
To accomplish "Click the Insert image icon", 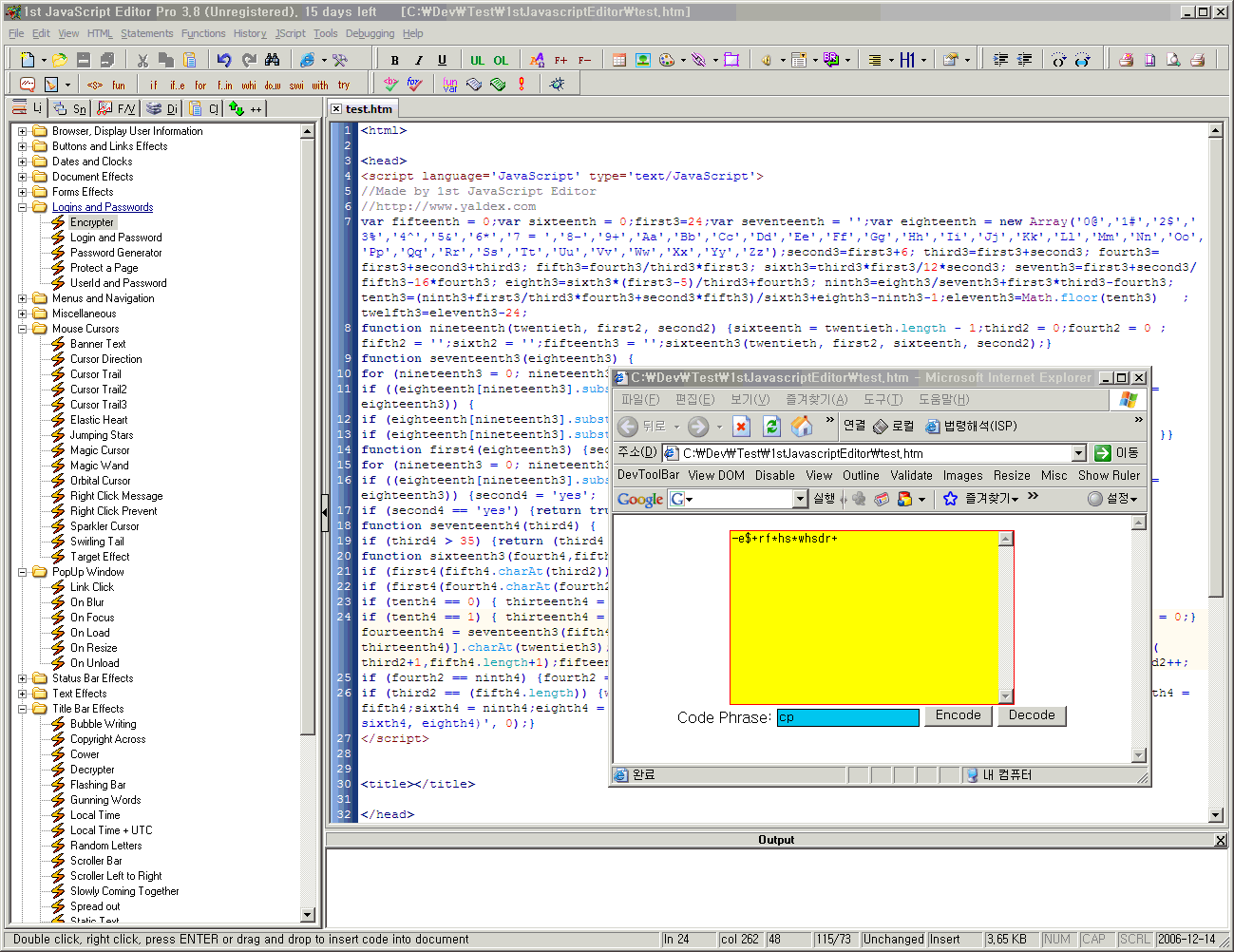I will [643, 60].
